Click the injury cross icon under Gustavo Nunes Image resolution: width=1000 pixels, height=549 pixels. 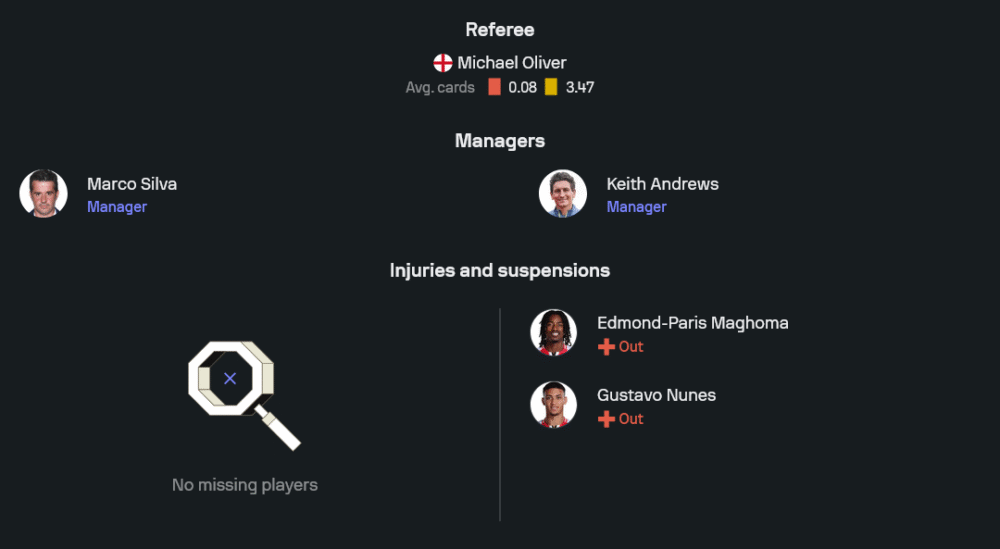tap(606, 419)
